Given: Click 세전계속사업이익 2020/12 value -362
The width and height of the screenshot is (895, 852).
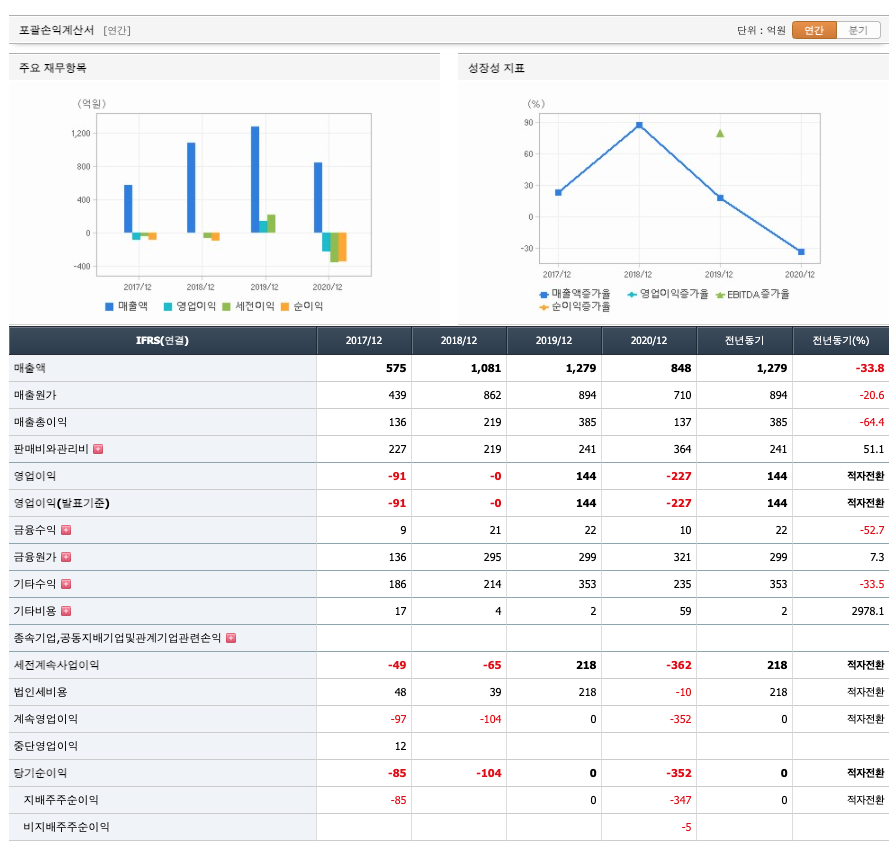Looking at the screenshot, I should [x=679, y=665].
